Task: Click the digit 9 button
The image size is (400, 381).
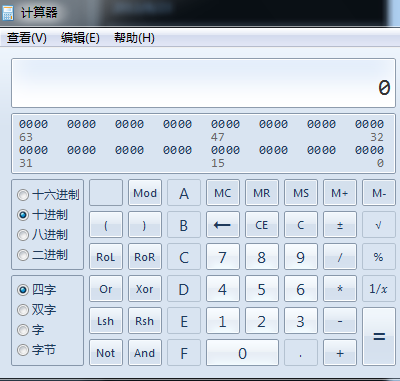Action: [301, 257]
